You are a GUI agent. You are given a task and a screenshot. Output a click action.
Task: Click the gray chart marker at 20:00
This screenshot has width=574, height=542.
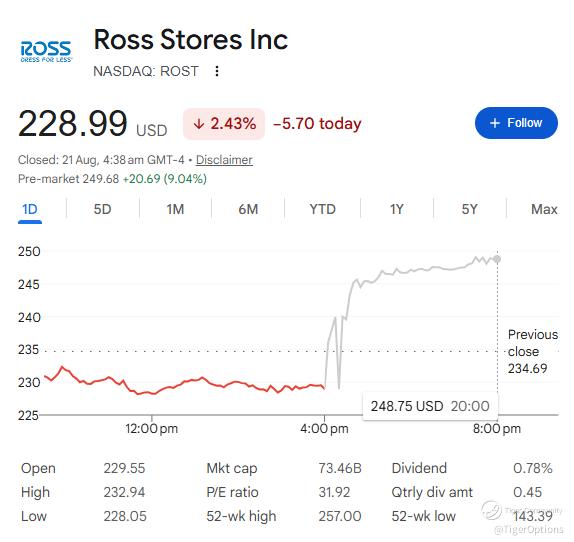point(497,259)
